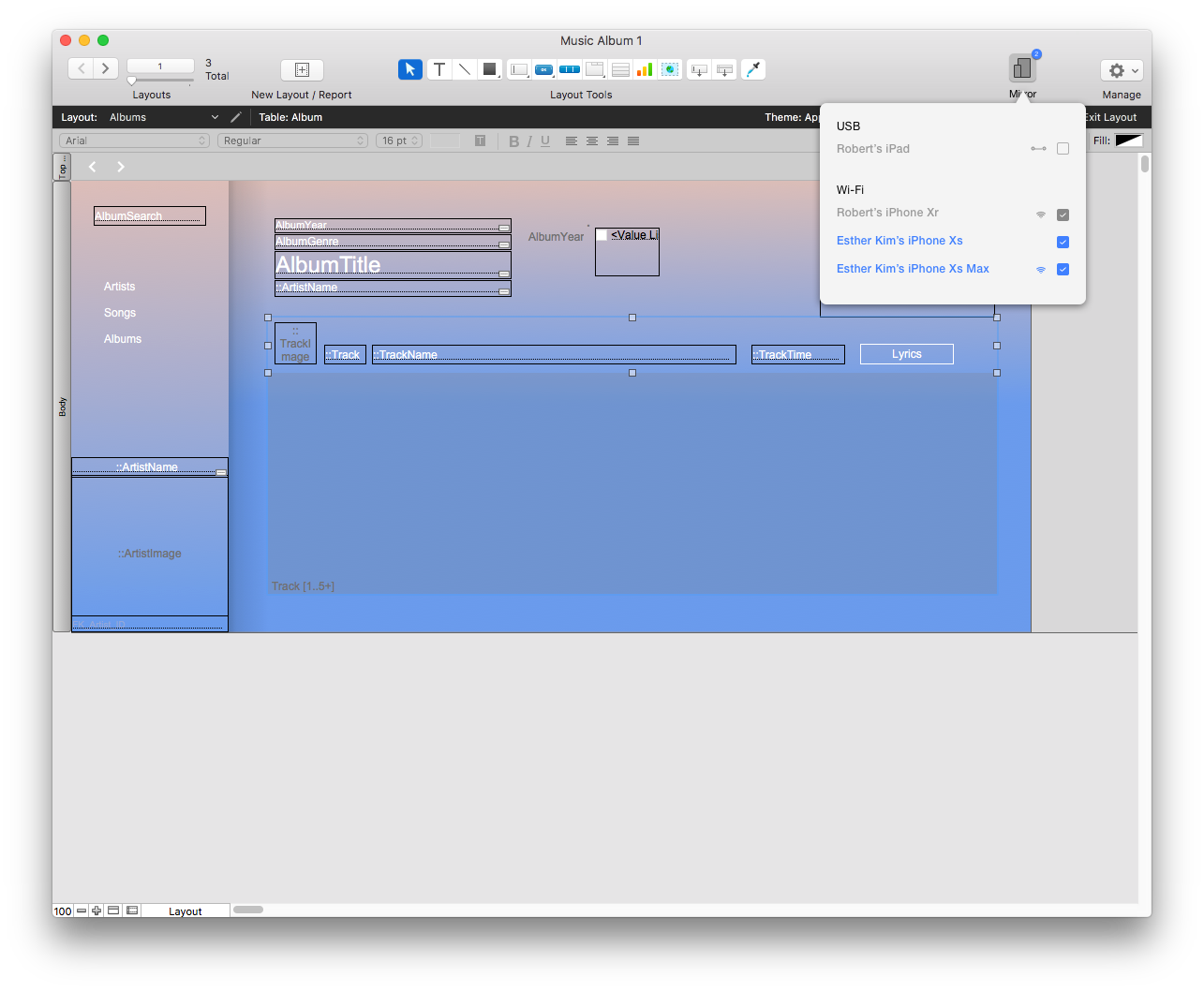Select the Portal tool
Screen dimensions: 1204x992
pos(619,69)
